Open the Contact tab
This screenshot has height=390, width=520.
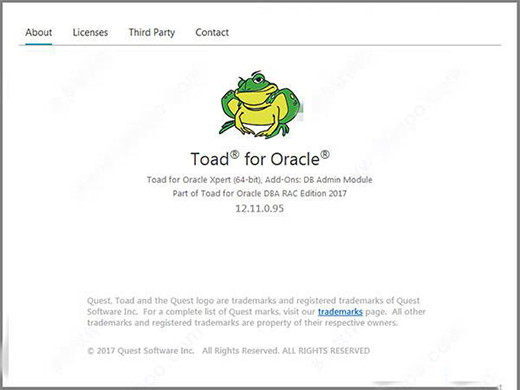tap(212, 33)
